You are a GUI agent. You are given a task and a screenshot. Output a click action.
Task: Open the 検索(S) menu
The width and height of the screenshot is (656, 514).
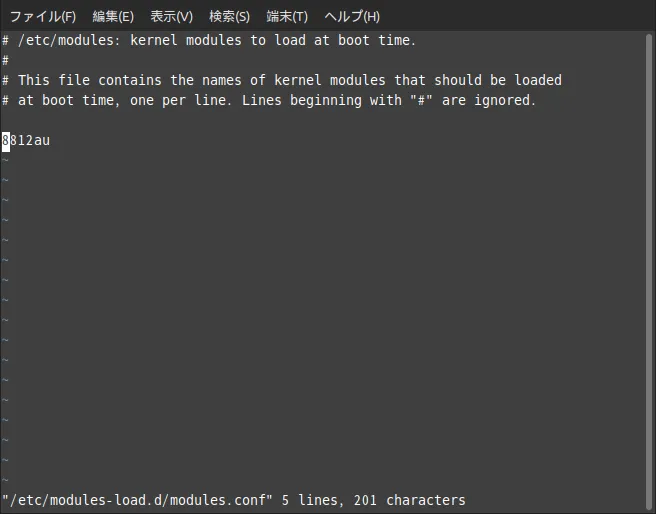pyautogui.click(x=229, y=16)
